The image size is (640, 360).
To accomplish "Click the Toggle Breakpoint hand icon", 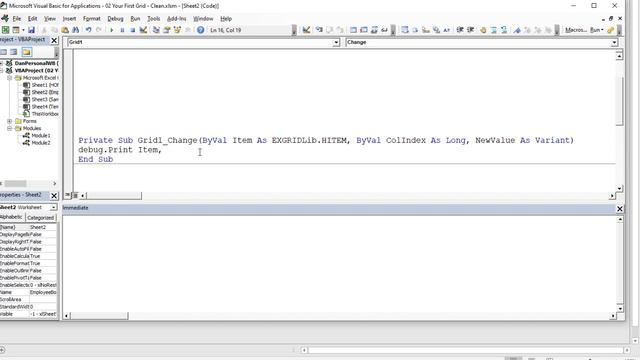I will (483, 30).
